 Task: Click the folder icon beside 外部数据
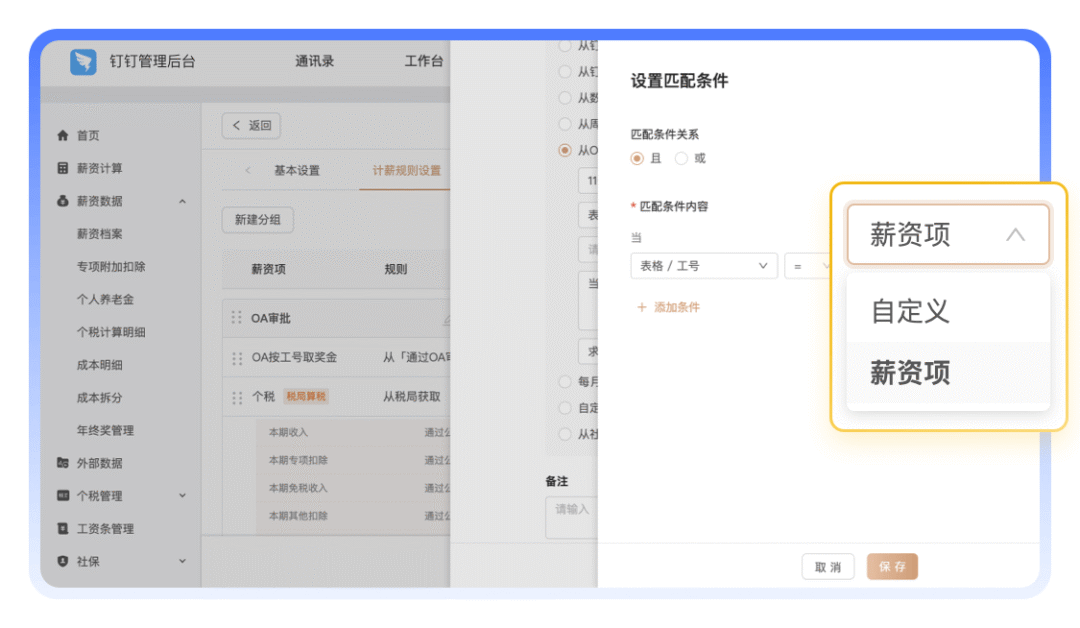[x=63, y=463]
